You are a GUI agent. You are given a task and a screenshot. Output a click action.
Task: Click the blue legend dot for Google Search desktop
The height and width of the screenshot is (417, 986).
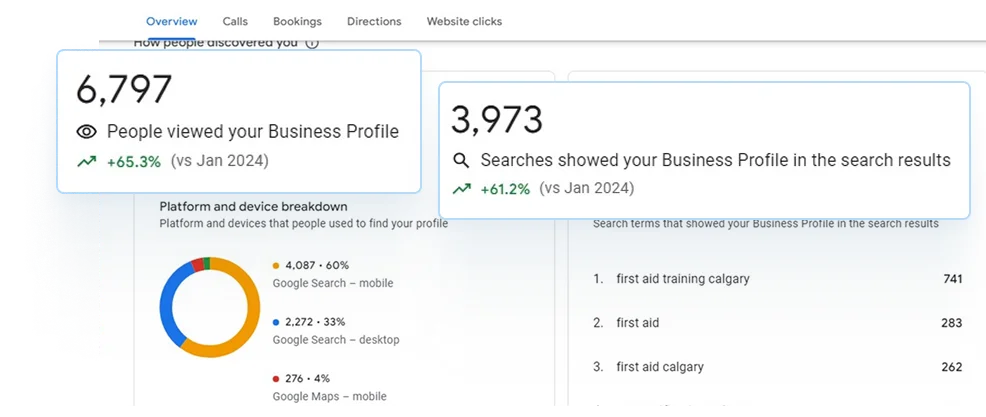[276, 323]
